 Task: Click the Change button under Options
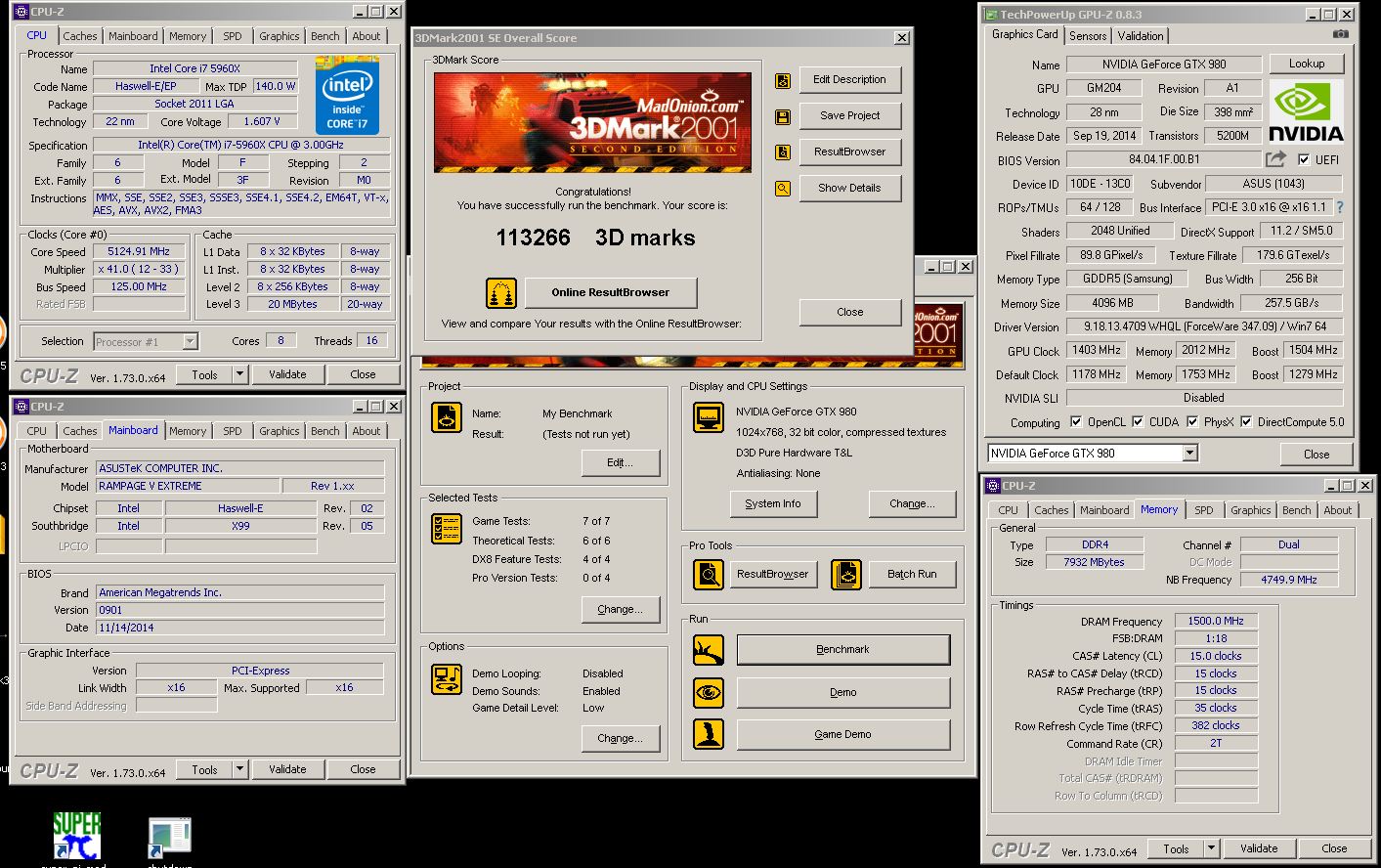pyautogui.click(x=620, y=738)
